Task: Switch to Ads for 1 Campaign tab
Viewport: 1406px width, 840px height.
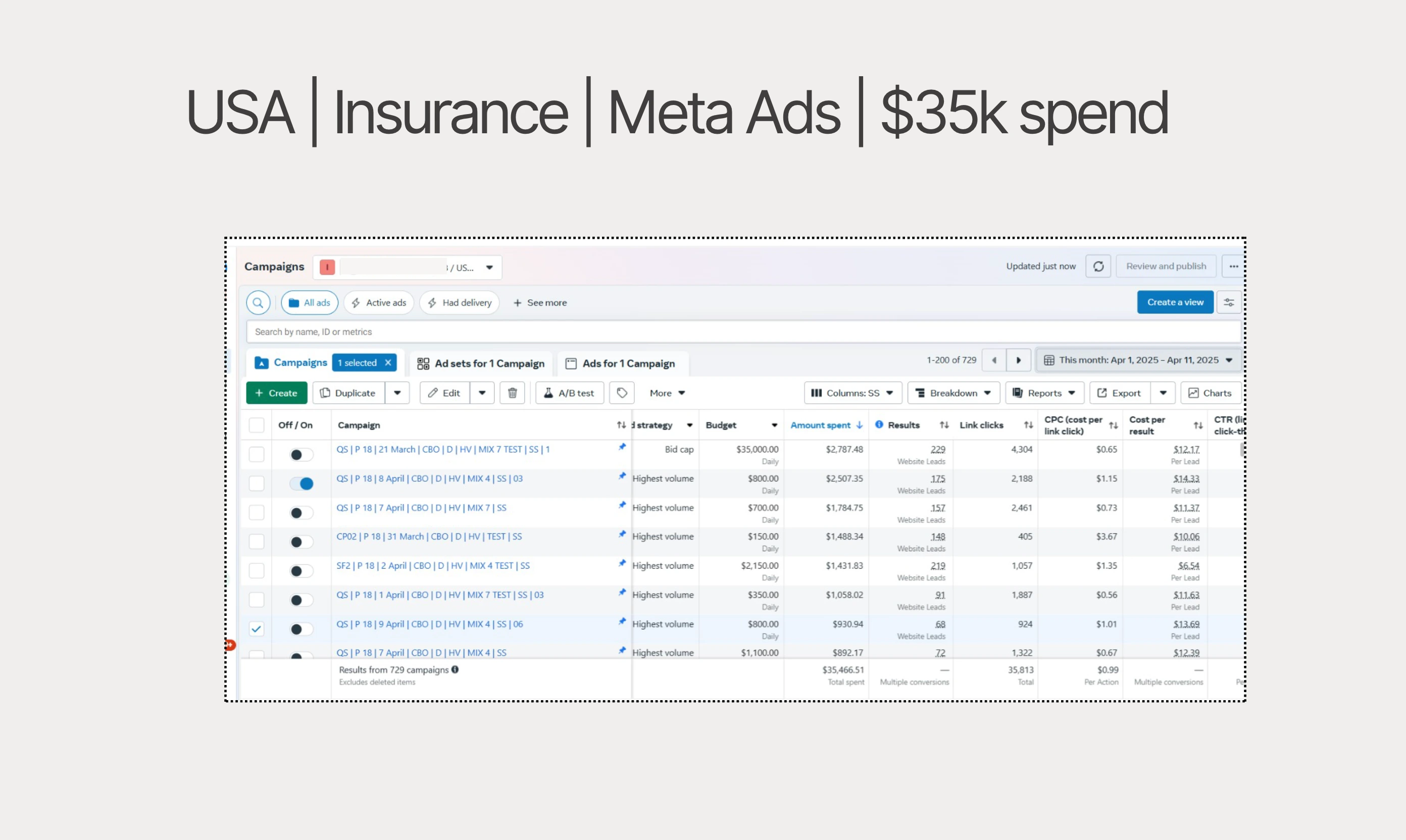Action: (x=622, y=363)
